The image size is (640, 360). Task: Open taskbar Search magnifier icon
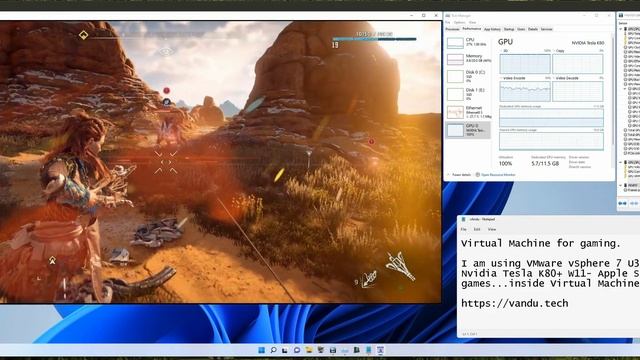(273, 350)
